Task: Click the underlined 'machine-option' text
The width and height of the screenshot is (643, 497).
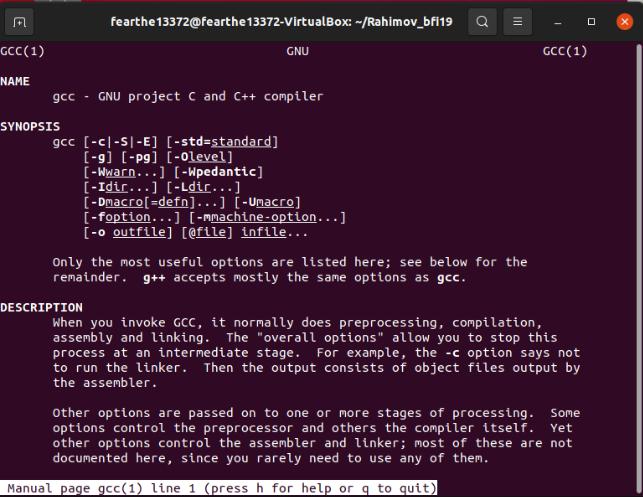Action: pyautogui.click(x=264, y=217)
